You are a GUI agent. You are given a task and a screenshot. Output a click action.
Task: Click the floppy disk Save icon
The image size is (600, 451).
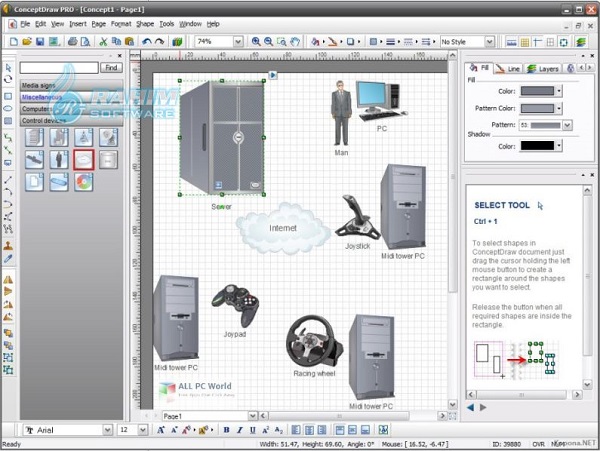(x=39, y=42)
